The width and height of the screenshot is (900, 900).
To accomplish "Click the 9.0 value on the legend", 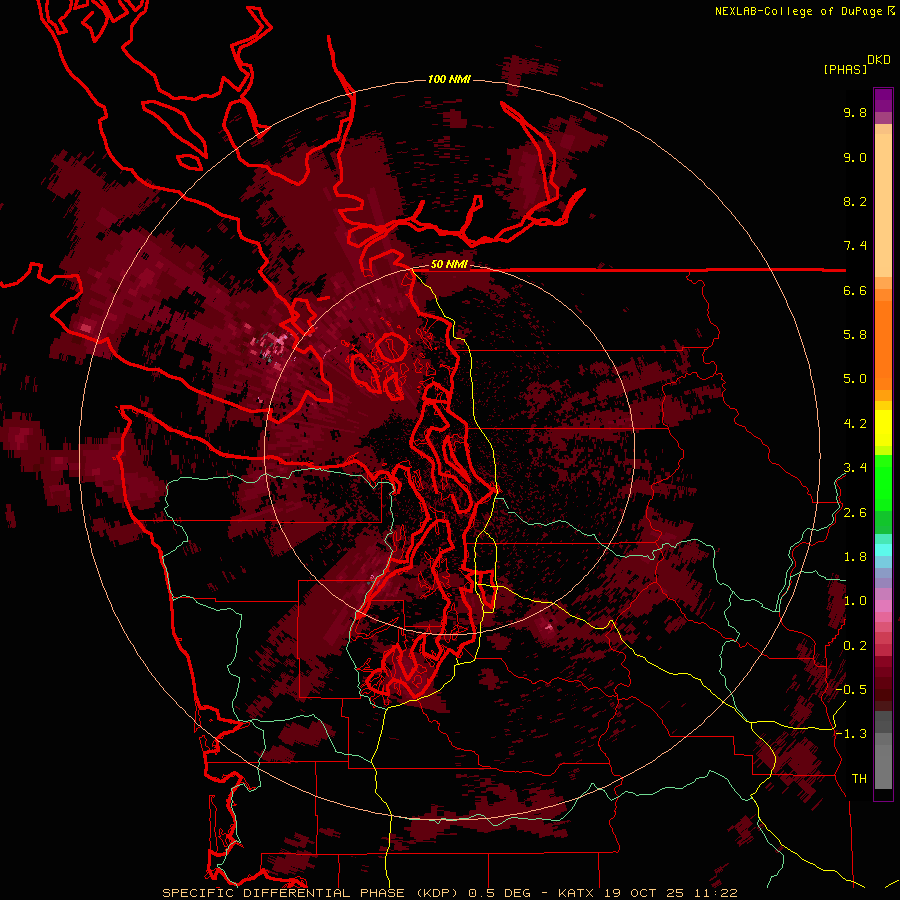I will point(855,158).
